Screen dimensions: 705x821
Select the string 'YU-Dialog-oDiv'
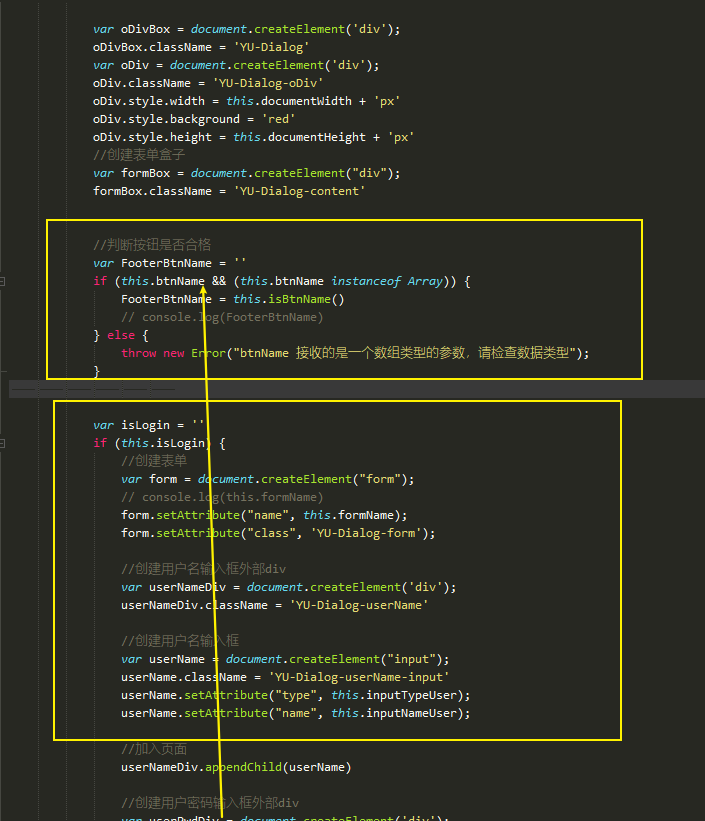click(x=268, y=83)
